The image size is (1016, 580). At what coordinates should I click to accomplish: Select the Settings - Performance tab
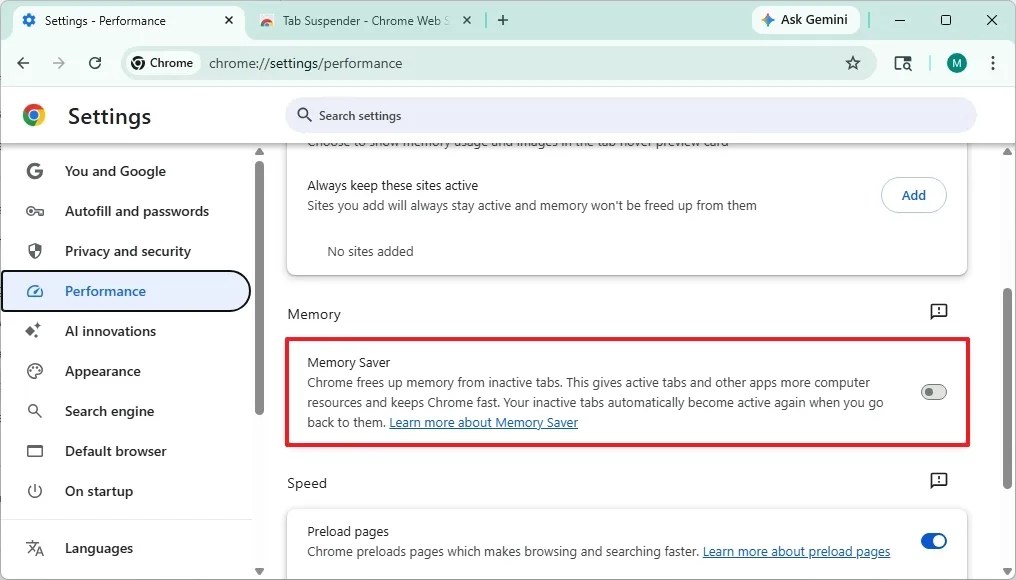click(128, 21)
